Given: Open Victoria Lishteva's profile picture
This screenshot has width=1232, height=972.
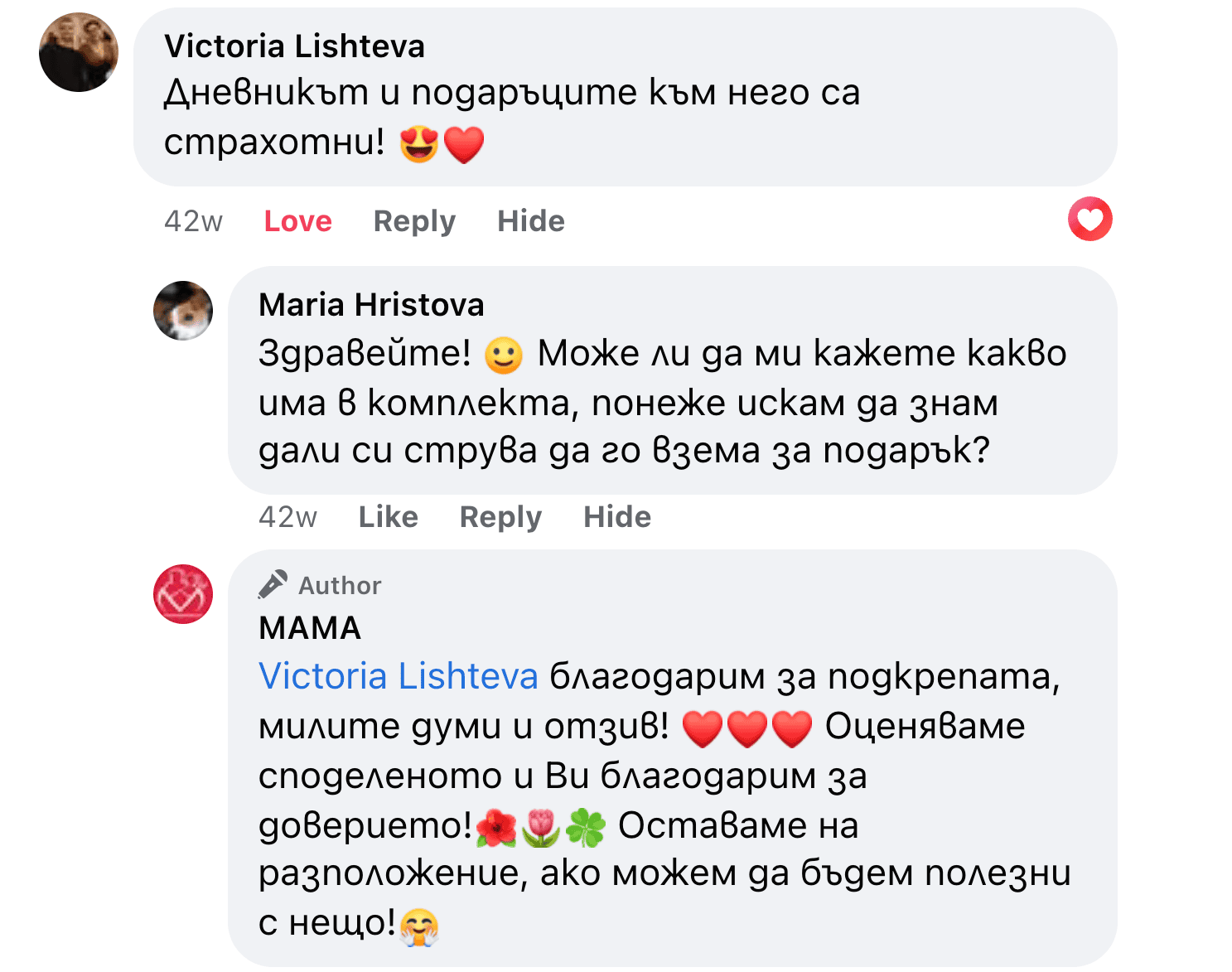Looking at the screenshot, I should (x=79, y=52).
